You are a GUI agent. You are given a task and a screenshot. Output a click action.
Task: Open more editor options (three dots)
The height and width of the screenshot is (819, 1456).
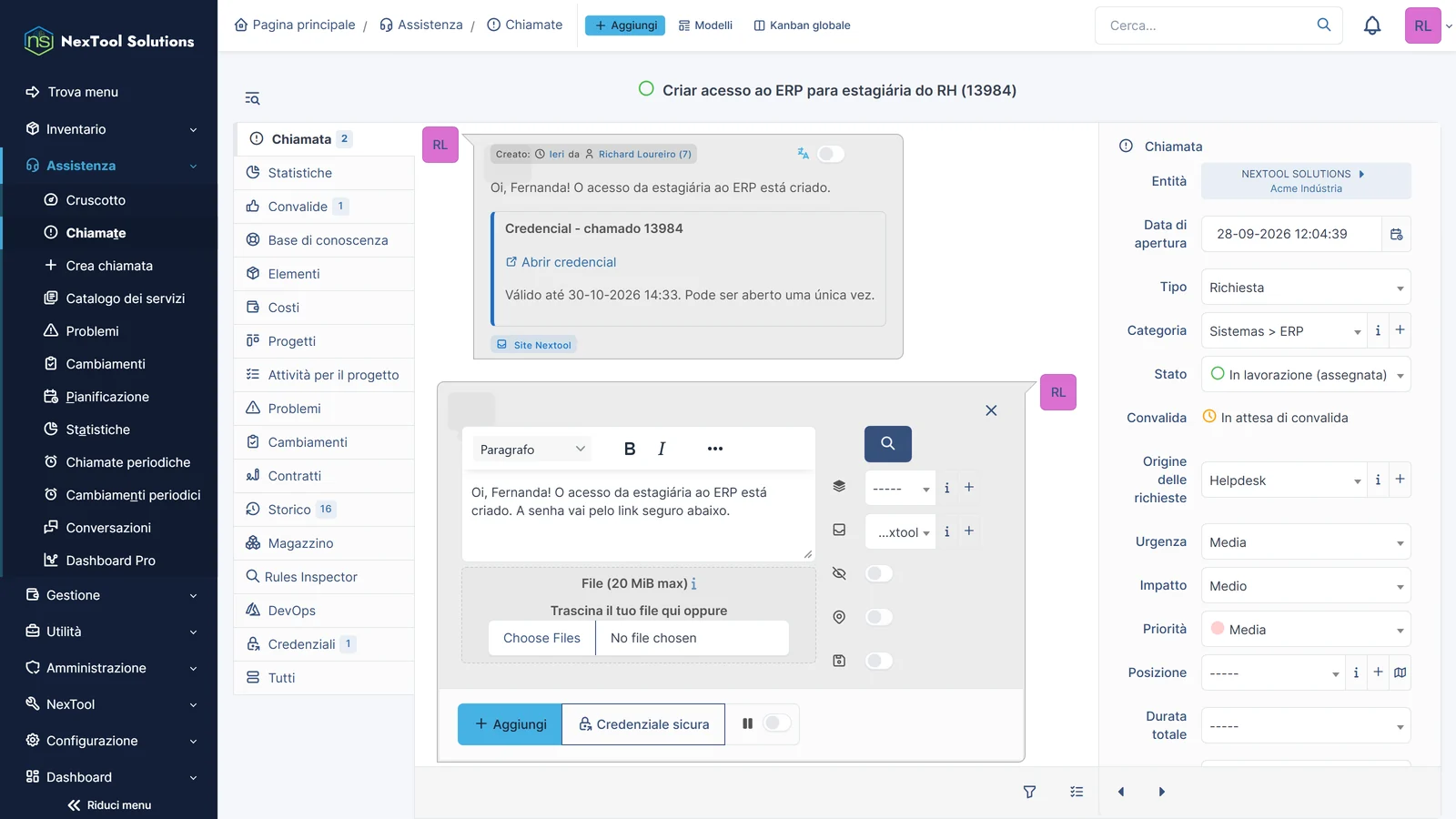pos(715,449)
